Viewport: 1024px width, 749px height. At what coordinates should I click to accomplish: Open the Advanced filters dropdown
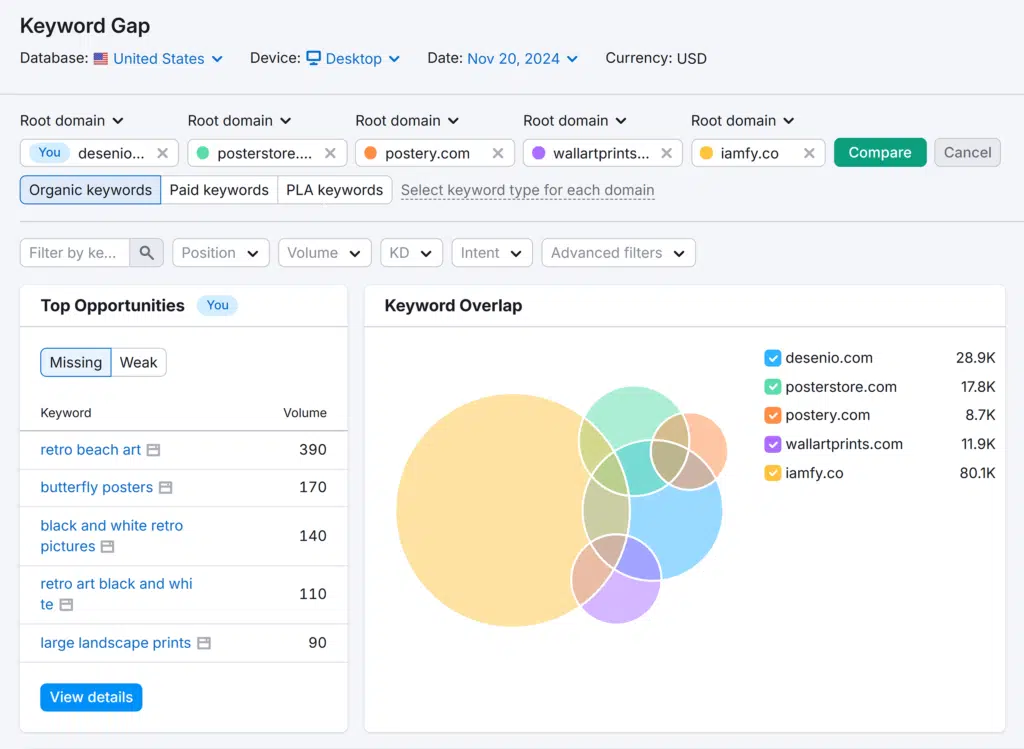(x=617, y=253)
